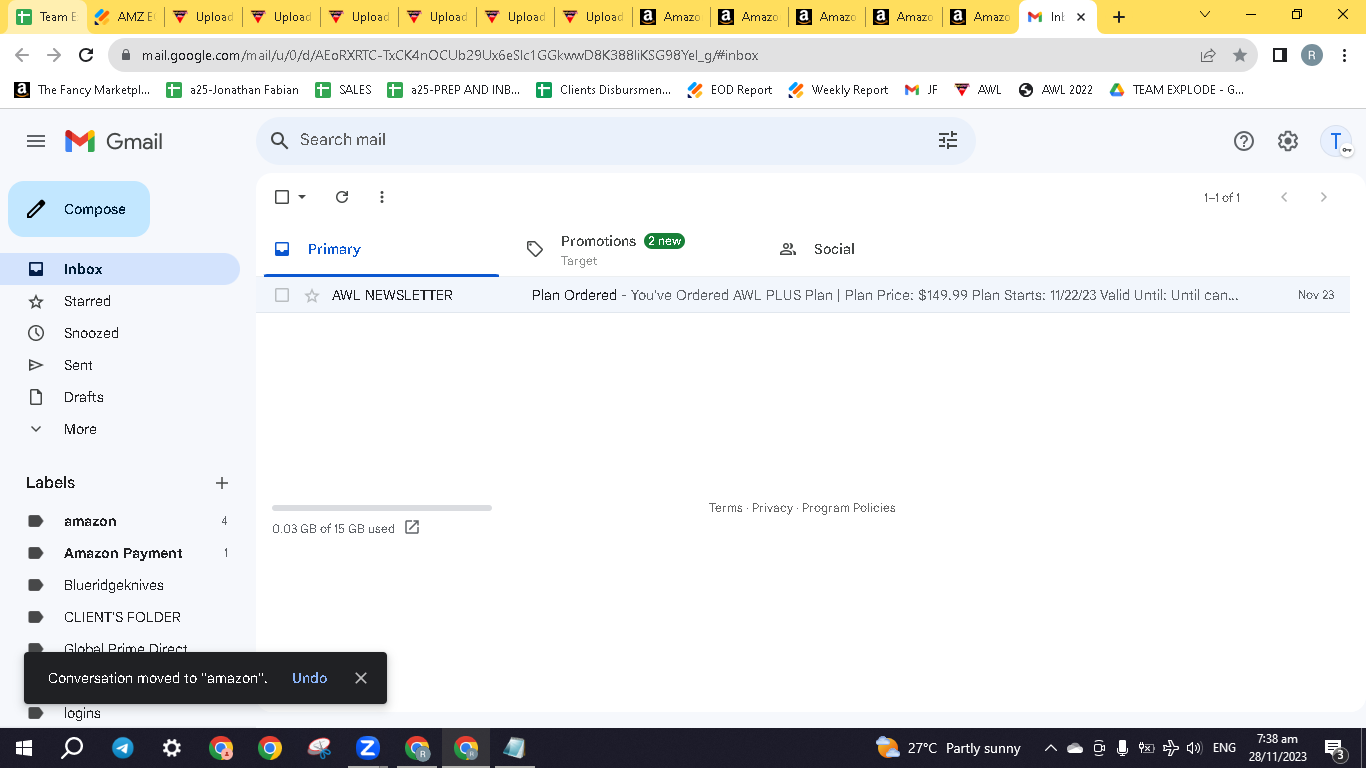Open Windows taskbar search
This screenshot has width=1366, height=768.
(x=72, y=748)
